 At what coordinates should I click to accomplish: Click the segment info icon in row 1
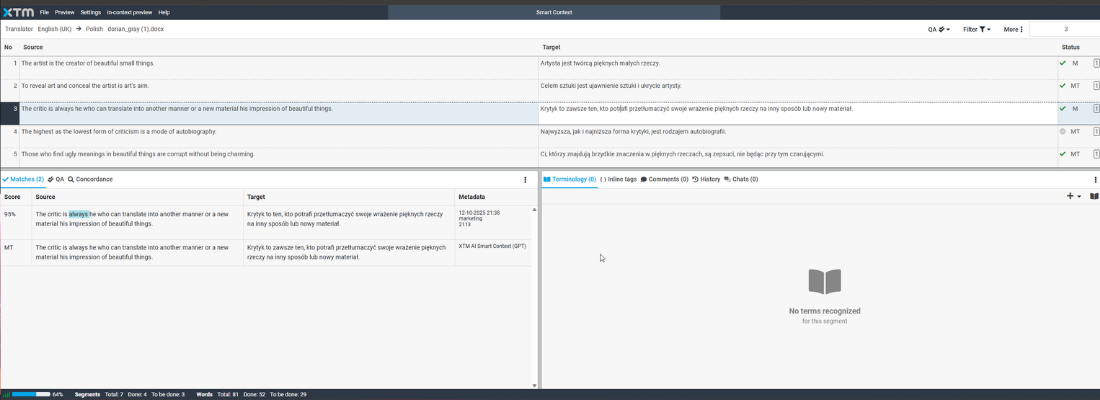[x=1096, y=63]
